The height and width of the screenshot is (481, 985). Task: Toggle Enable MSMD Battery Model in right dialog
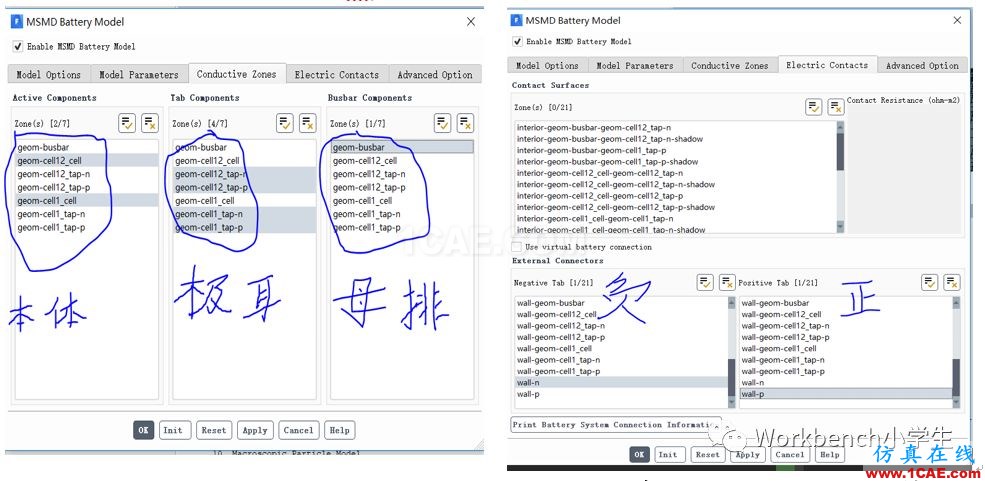(x=517, y=41)
